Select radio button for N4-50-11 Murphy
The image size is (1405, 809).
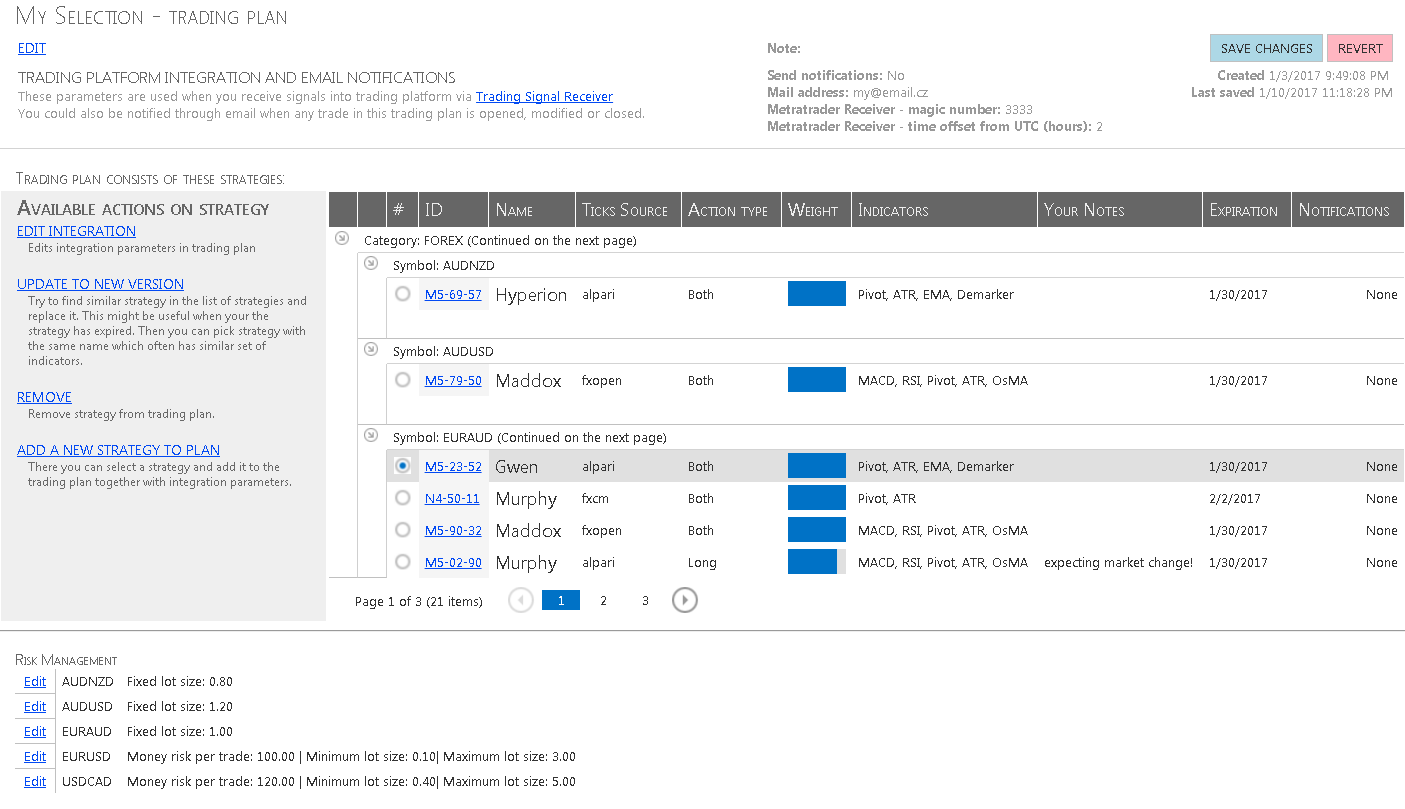[x=402, y=498]
